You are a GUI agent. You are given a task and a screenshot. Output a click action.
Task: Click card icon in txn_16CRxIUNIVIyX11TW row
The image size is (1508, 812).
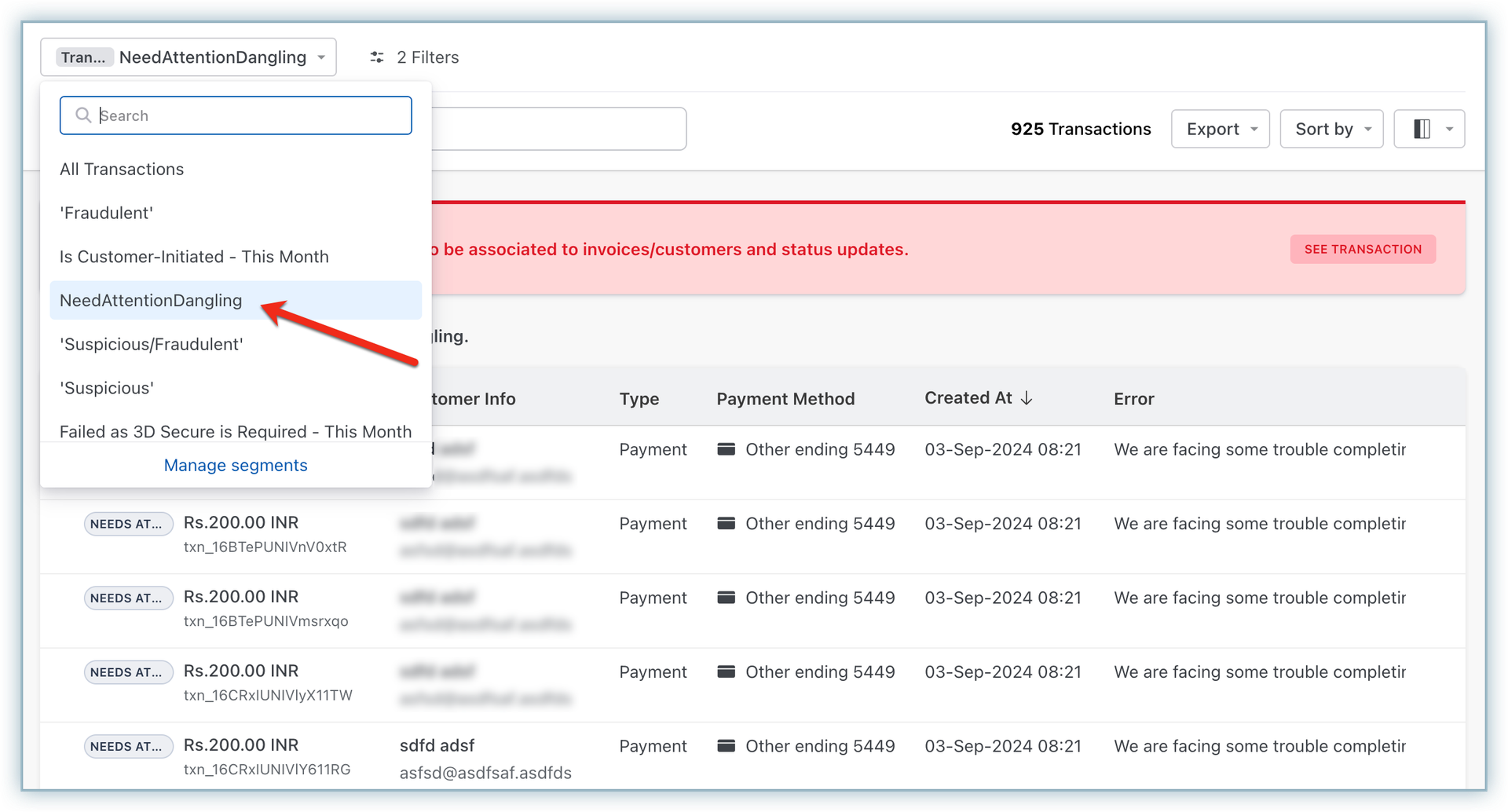coord(727,672)
